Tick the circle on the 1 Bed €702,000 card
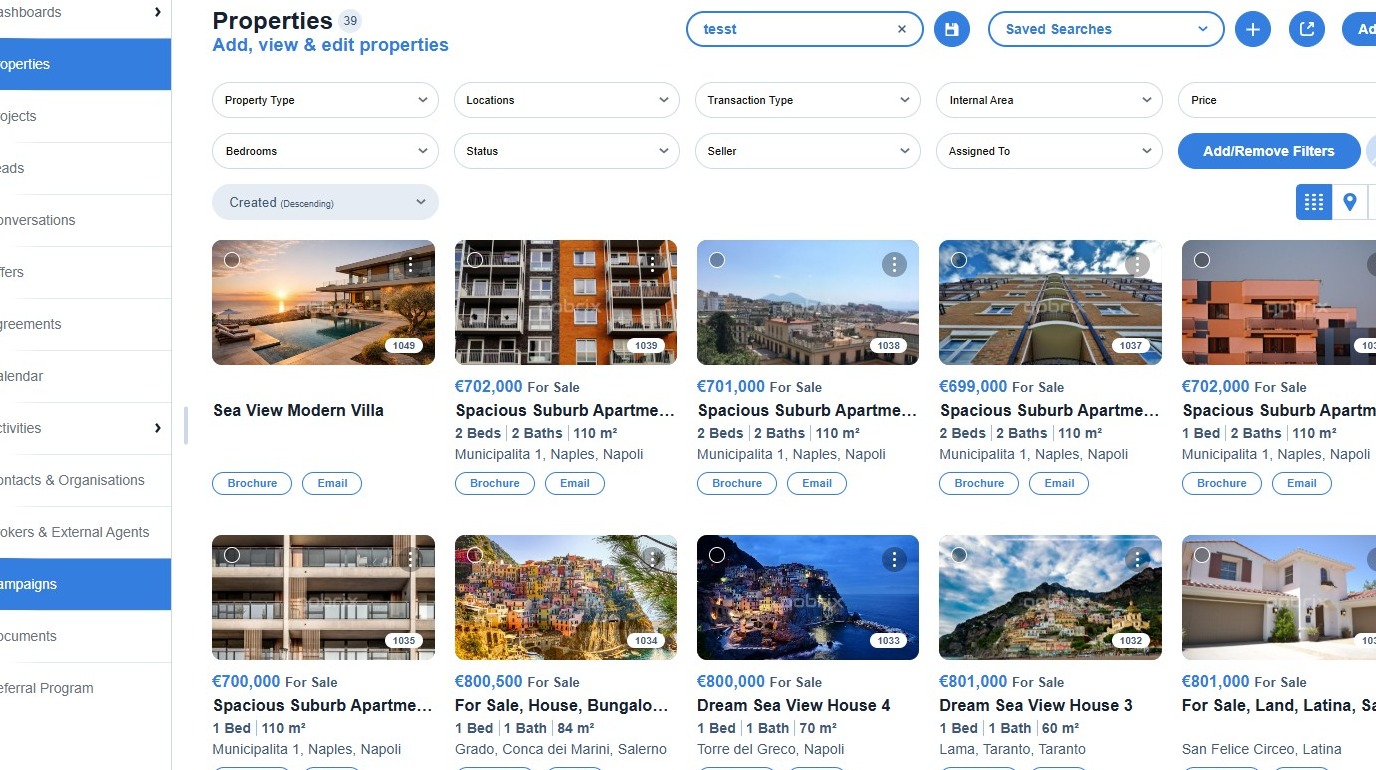Viewport: 1376px width, 770px height. 1202,260
